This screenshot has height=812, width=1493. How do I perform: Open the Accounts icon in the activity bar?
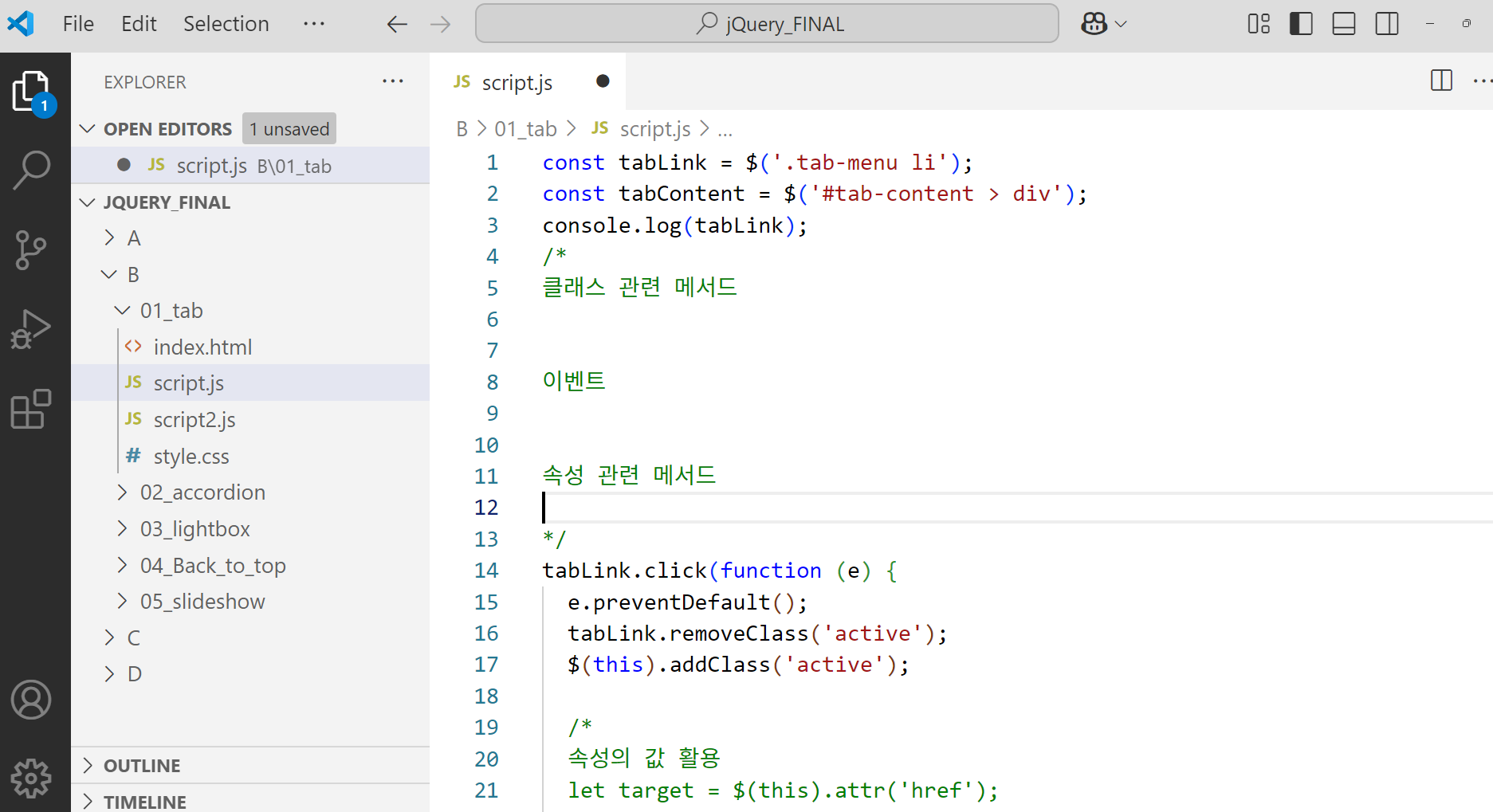(32, 700)
